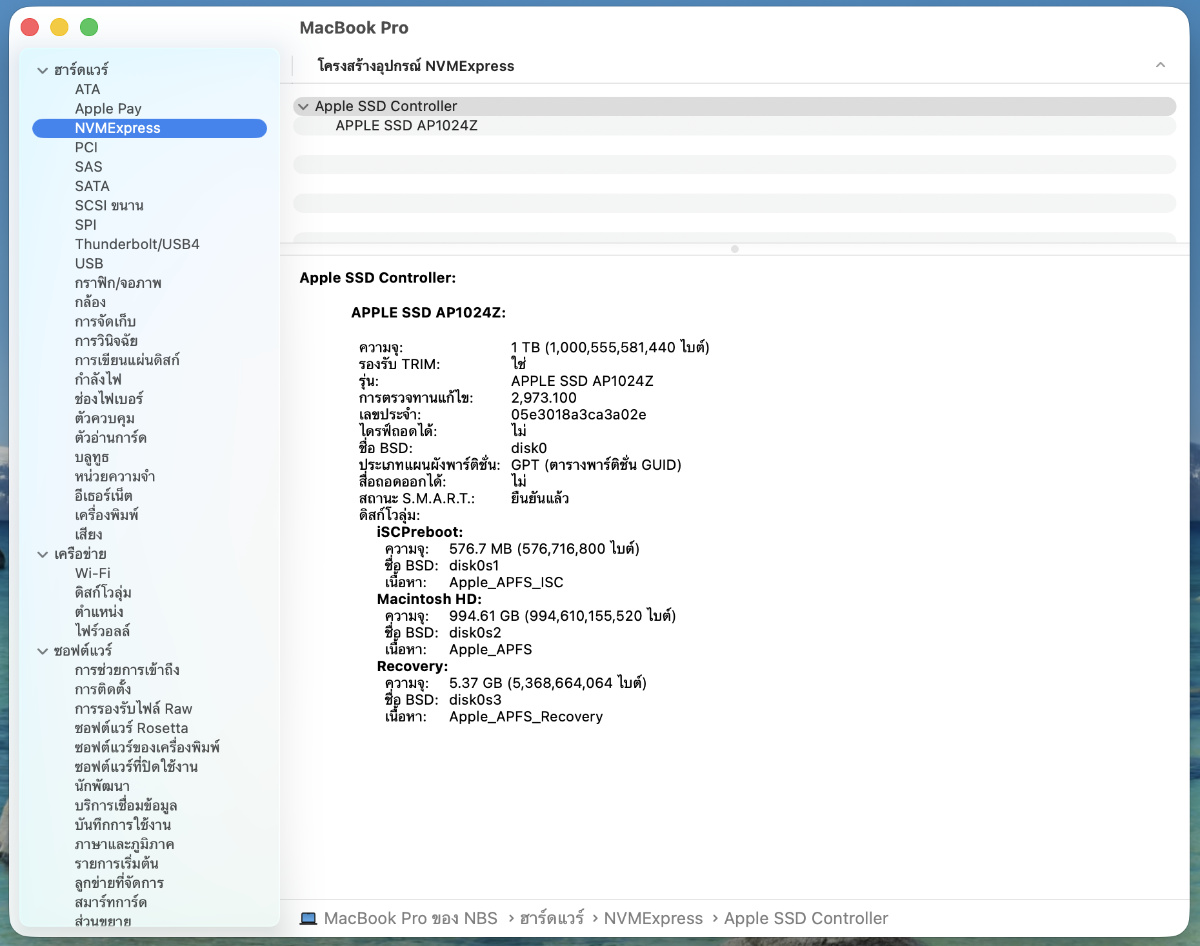Screen dimensions: 1200x946
Task: Collapse the Apple SSD Controller tree row
Action: [303, 106]
